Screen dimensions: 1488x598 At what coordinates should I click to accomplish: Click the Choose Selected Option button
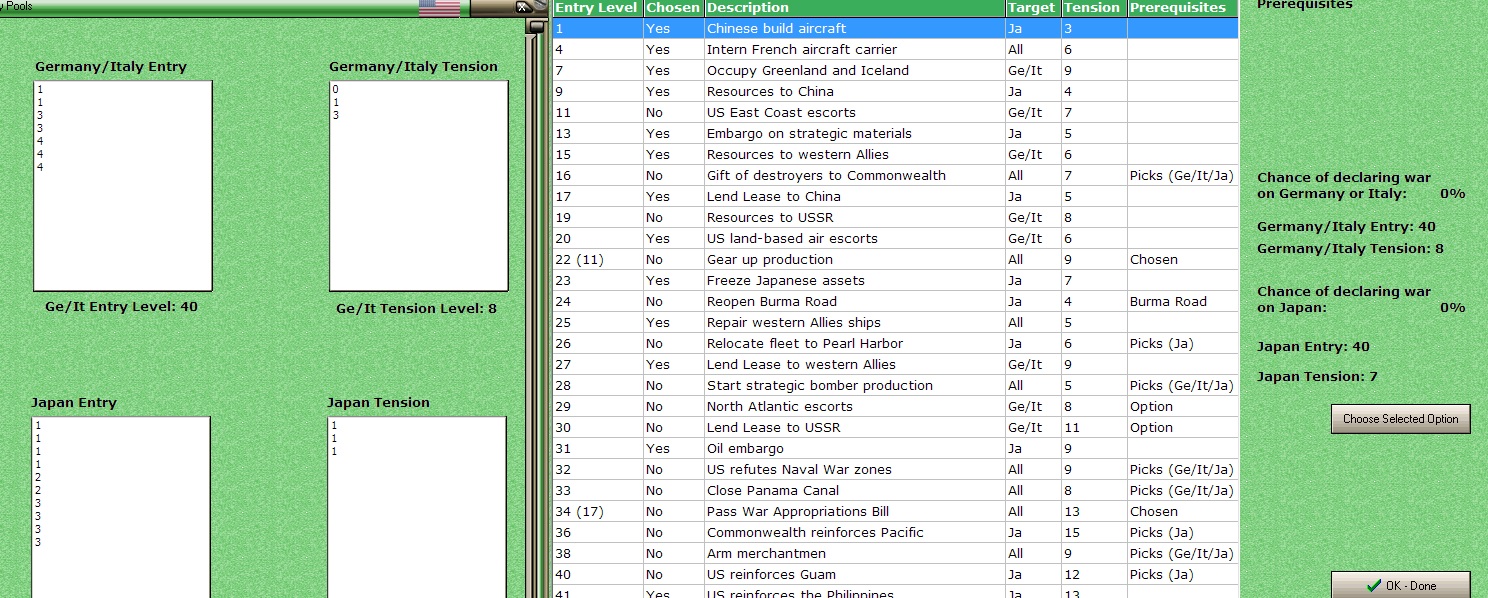coord(1400,419)
